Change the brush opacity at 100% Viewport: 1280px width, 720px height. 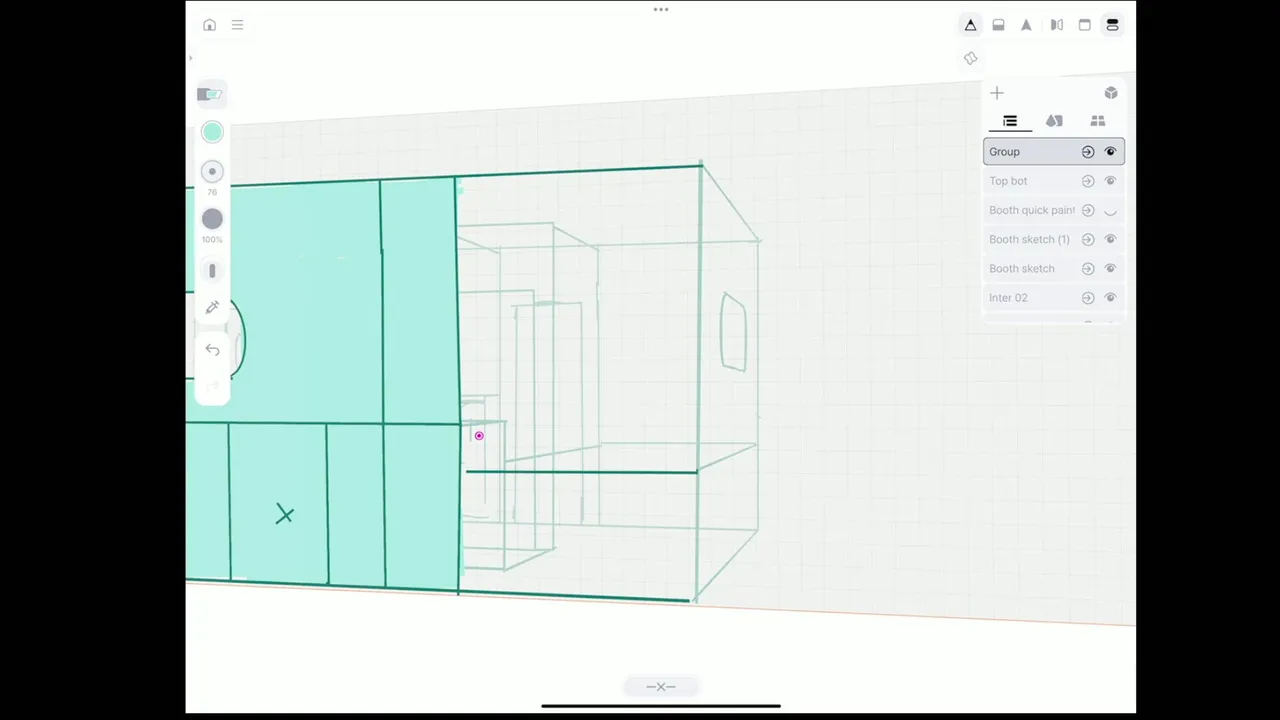(212, 219)
